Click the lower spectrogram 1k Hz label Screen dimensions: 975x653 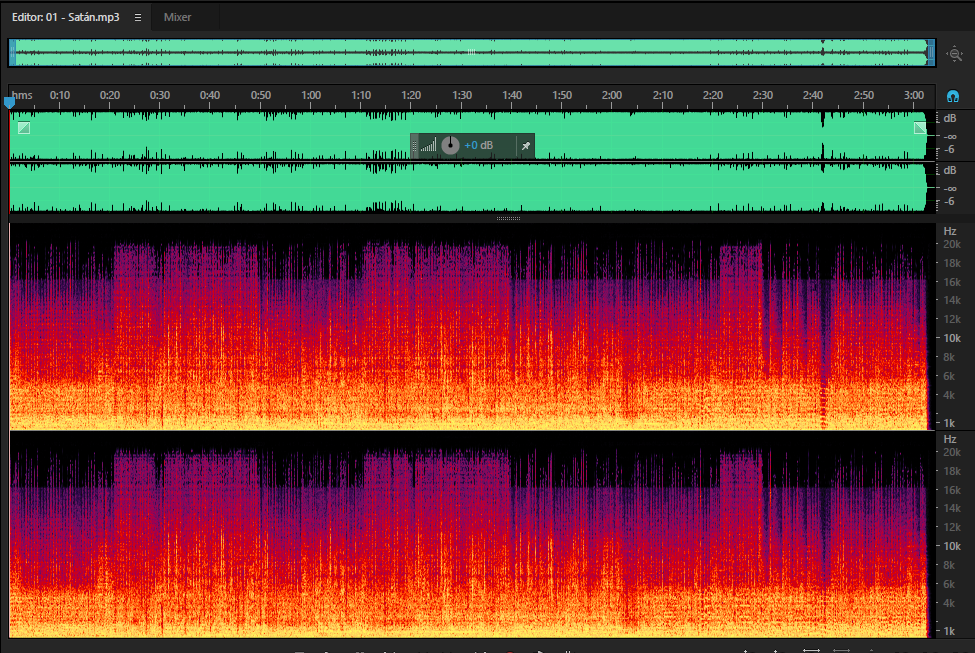point(949,631)
